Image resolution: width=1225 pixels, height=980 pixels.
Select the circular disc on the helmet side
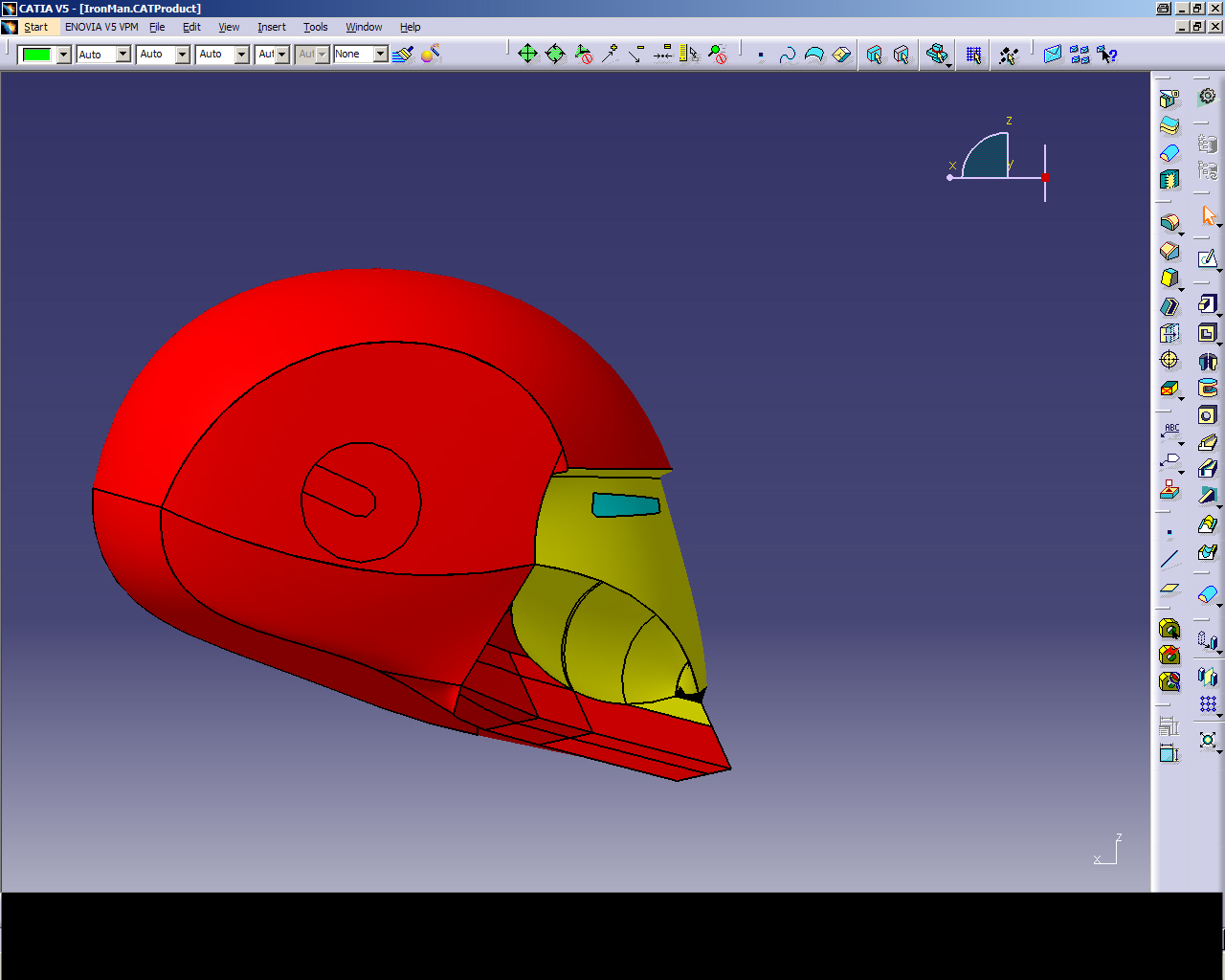(x=361, y=502)
